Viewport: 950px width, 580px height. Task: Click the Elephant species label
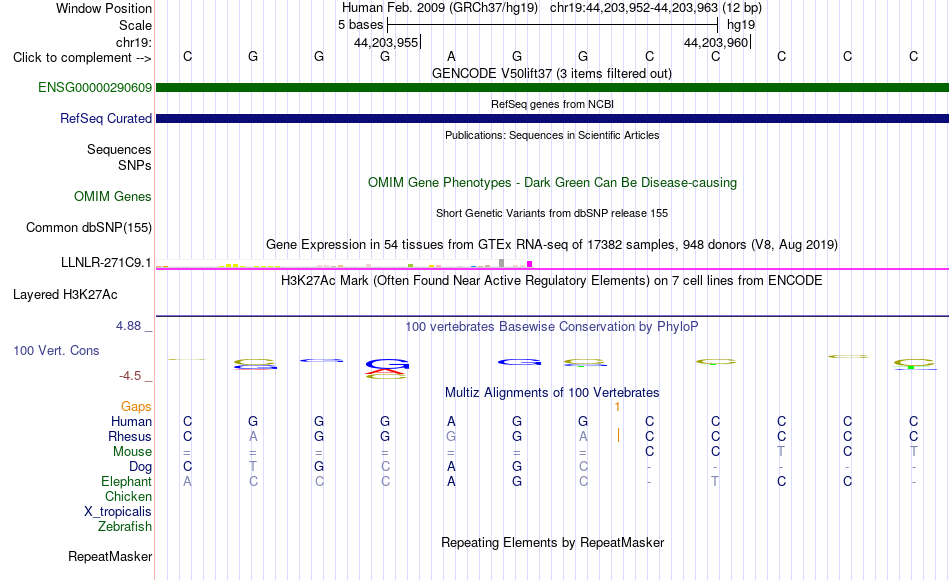click(x=126, y=481)
